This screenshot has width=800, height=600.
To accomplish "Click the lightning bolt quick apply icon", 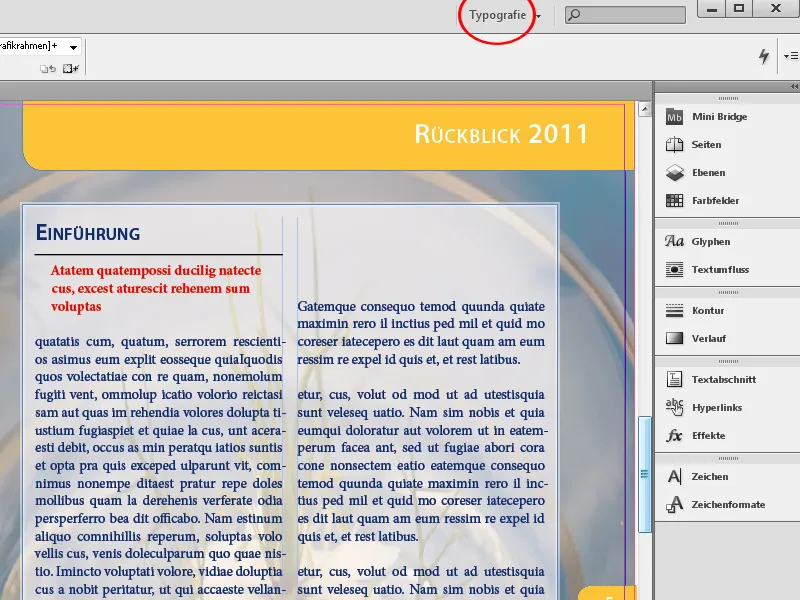I will [x=763, y=56].
